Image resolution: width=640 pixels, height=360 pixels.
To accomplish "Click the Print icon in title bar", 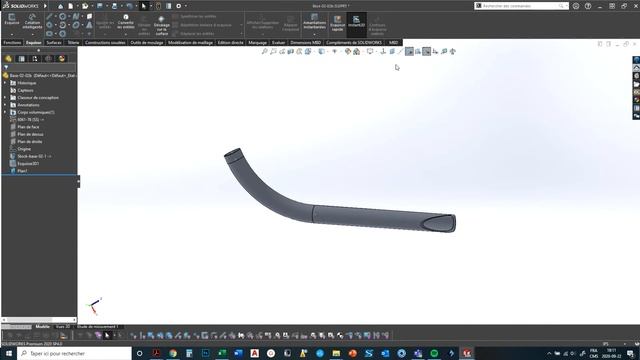I will (114, 6).
